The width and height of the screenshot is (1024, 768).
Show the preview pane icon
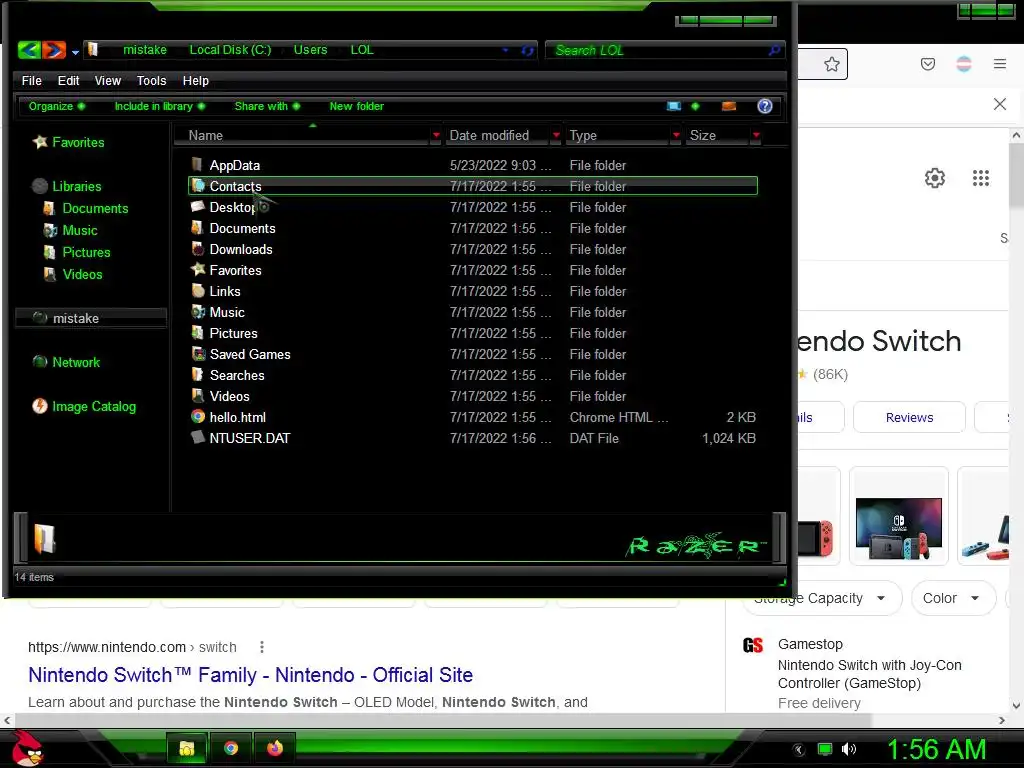pos(729,106)
